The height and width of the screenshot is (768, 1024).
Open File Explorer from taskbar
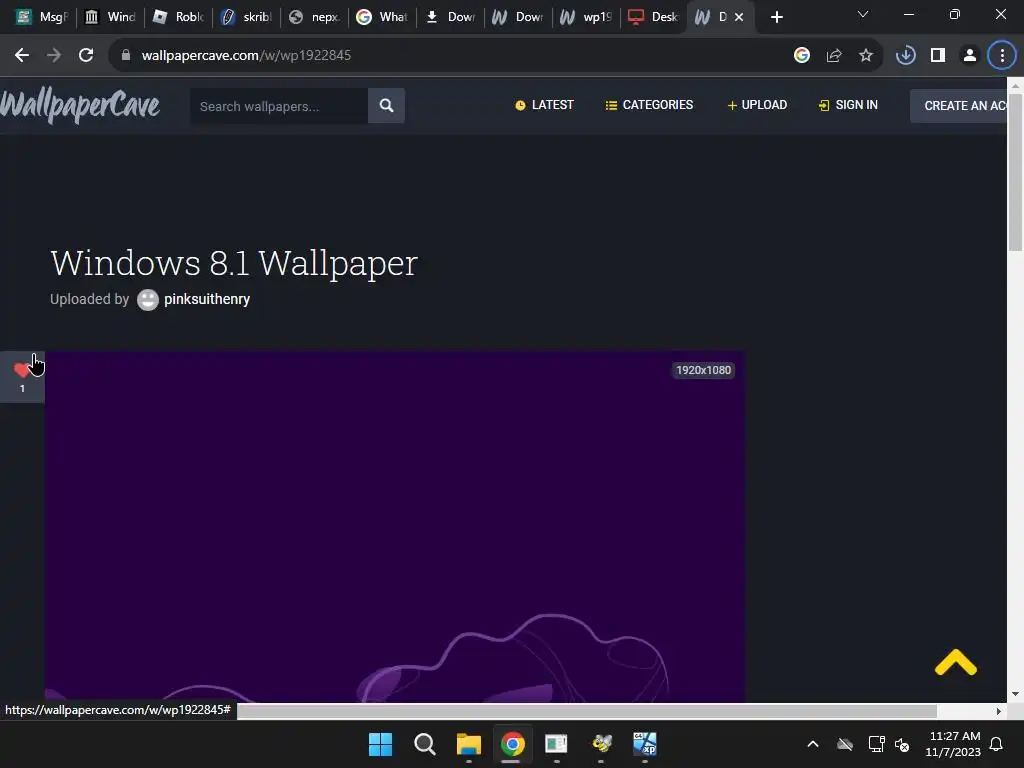pyautogui.click(x=468, y=744)
